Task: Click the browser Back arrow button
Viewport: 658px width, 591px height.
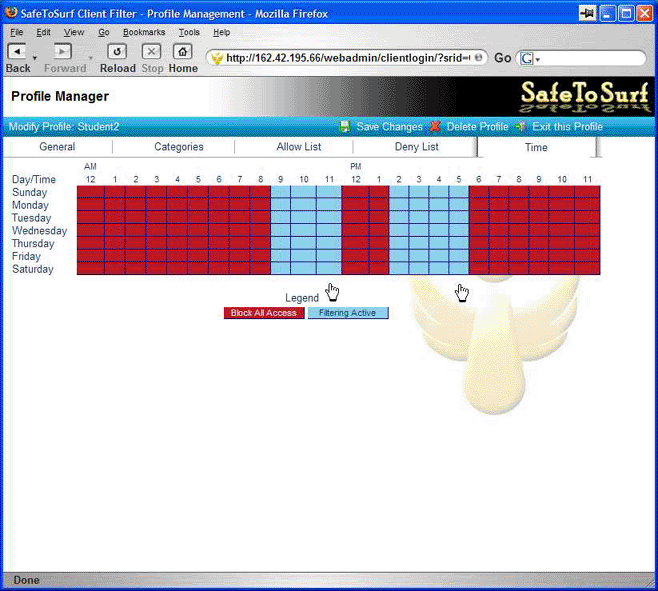Action: (17, 51)
